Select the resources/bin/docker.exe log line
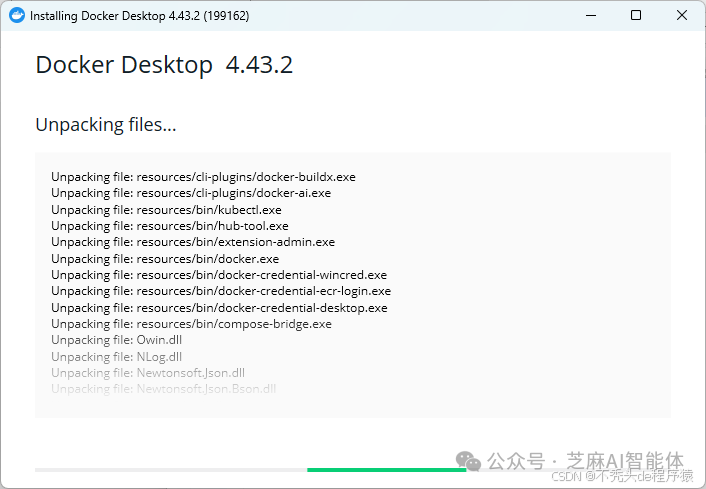This screenshot has height=489, width=706. (165, 259)
